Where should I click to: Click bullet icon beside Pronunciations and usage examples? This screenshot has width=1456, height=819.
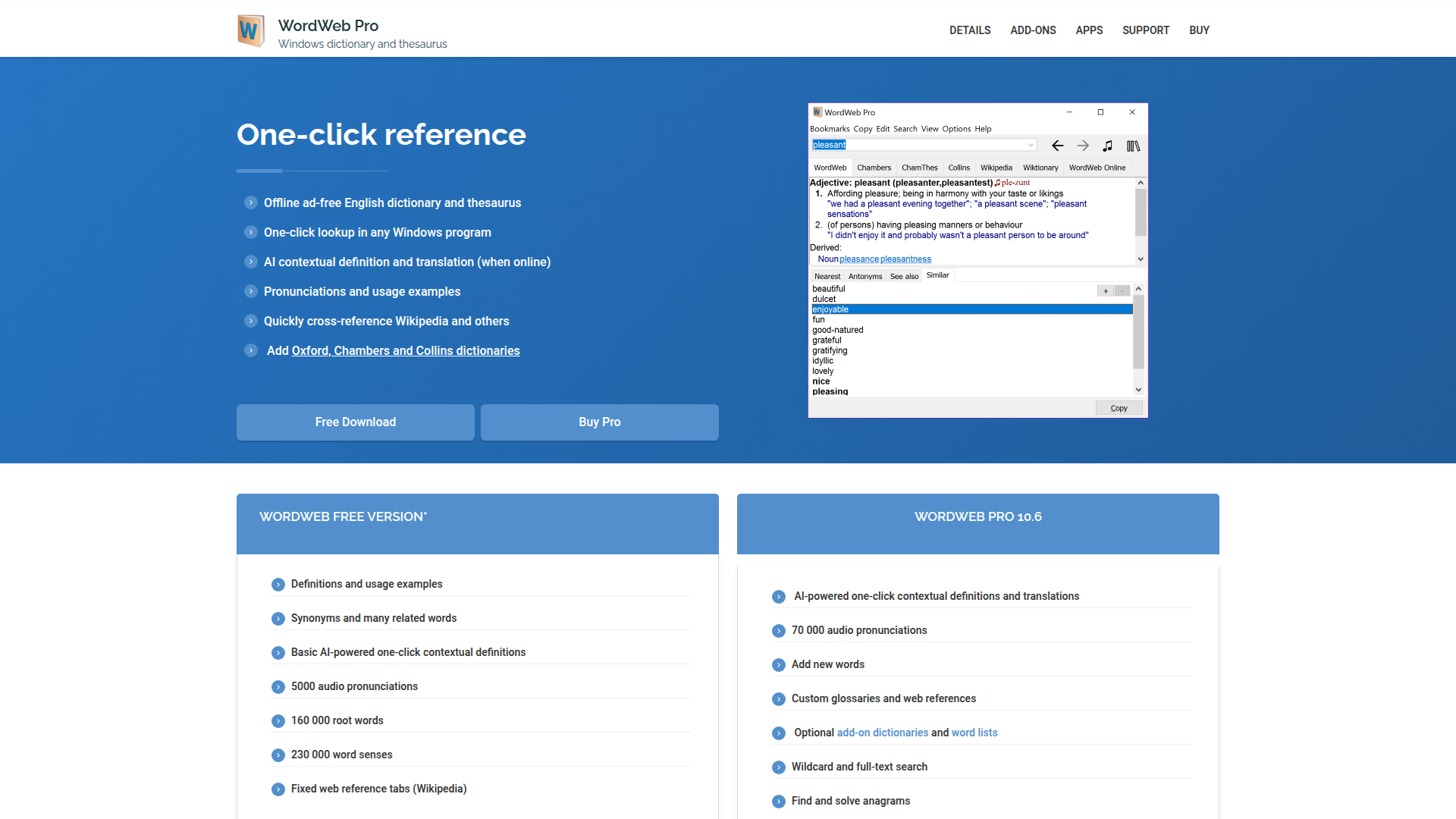[251, 291]
